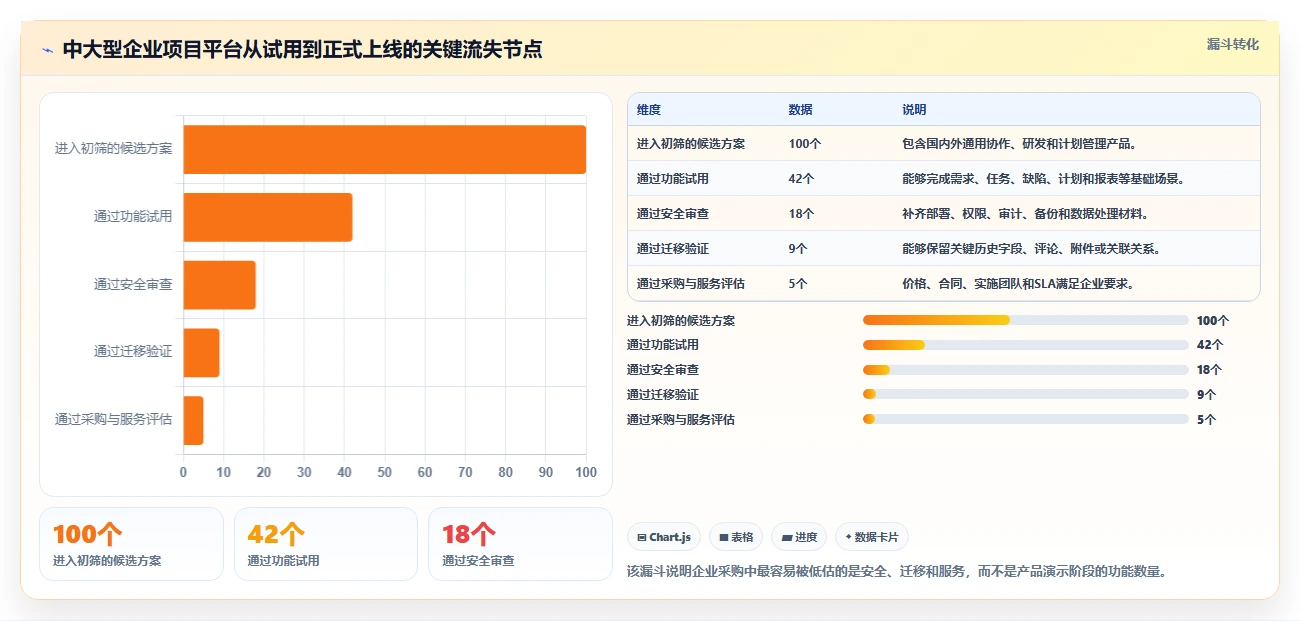Click table cell 通过功能试用

(673, 179)
